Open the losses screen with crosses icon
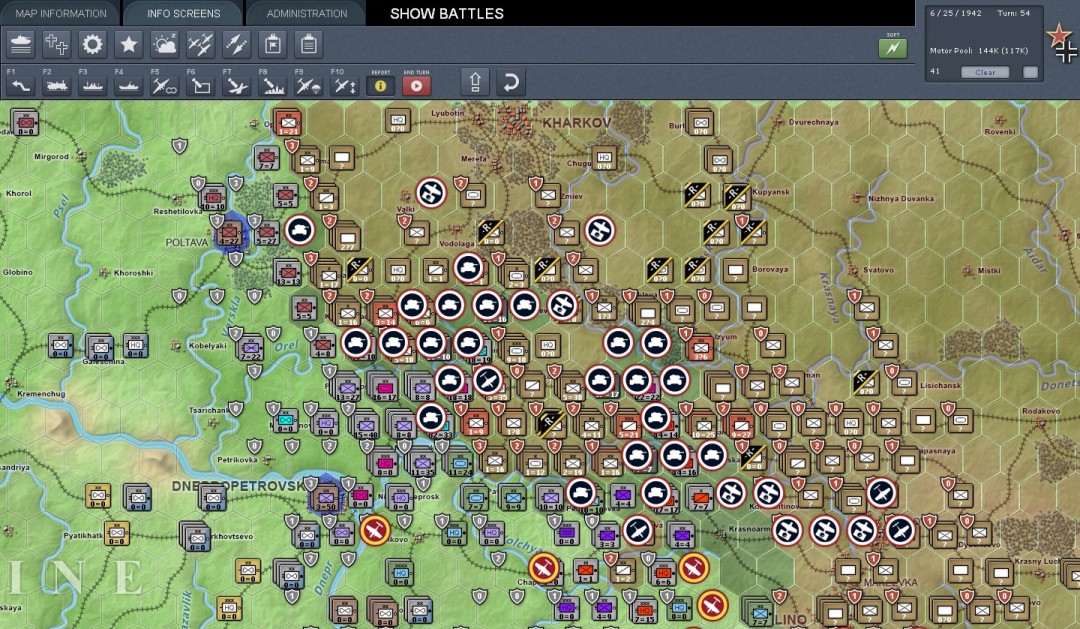Screen dimensions: 1080x629 [57, 44]
